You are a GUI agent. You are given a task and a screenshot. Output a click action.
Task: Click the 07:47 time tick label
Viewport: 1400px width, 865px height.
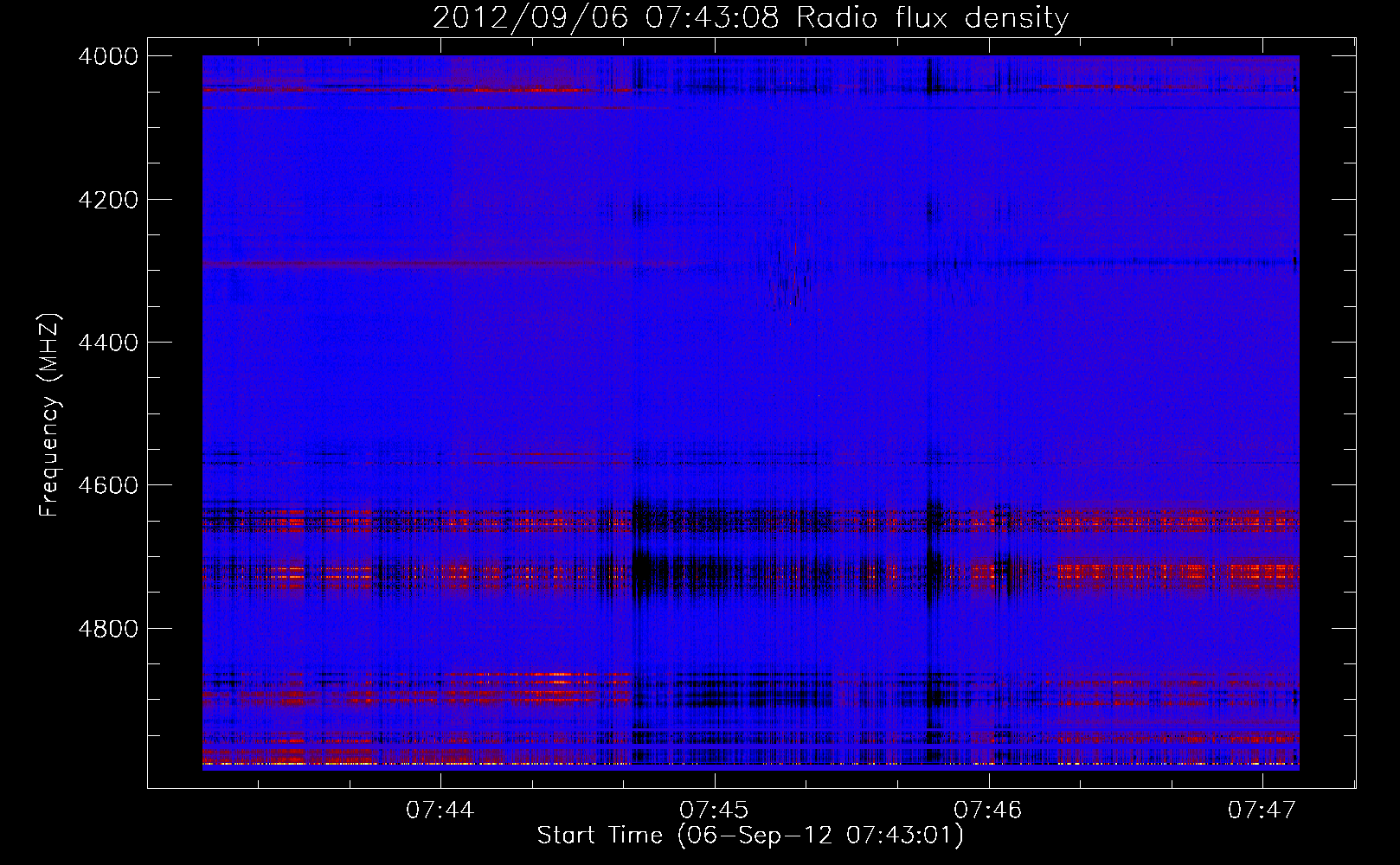click(1262, 810)
